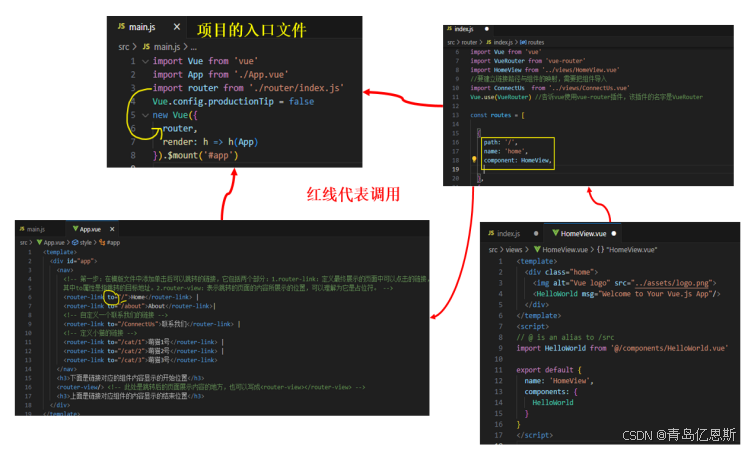
Task: Click the "render: h => h(App)" line
Action: (x=210, y=142)
